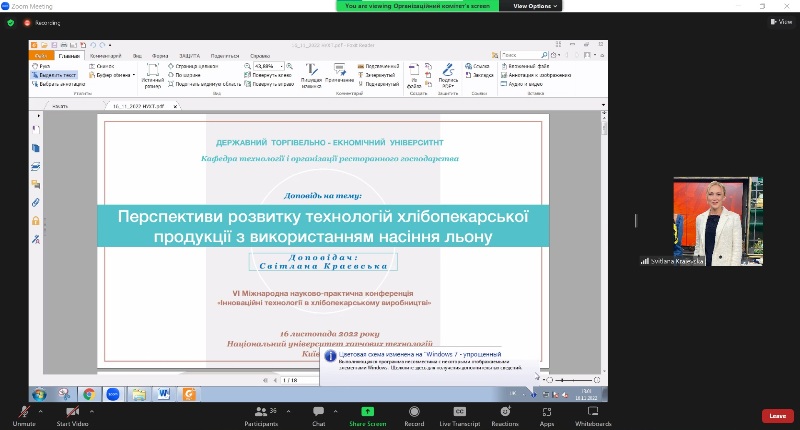This screenshot has width=800, height=430.
Task: Open the View Options dropdown
Action: (x=535, y=6)
